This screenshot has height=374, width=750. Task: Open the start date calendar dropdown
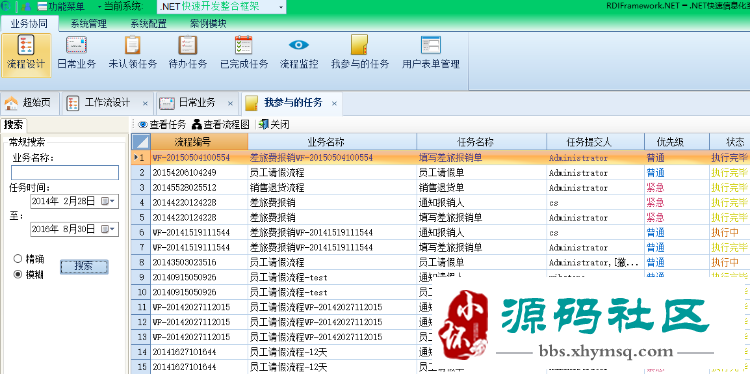point(108,201)
